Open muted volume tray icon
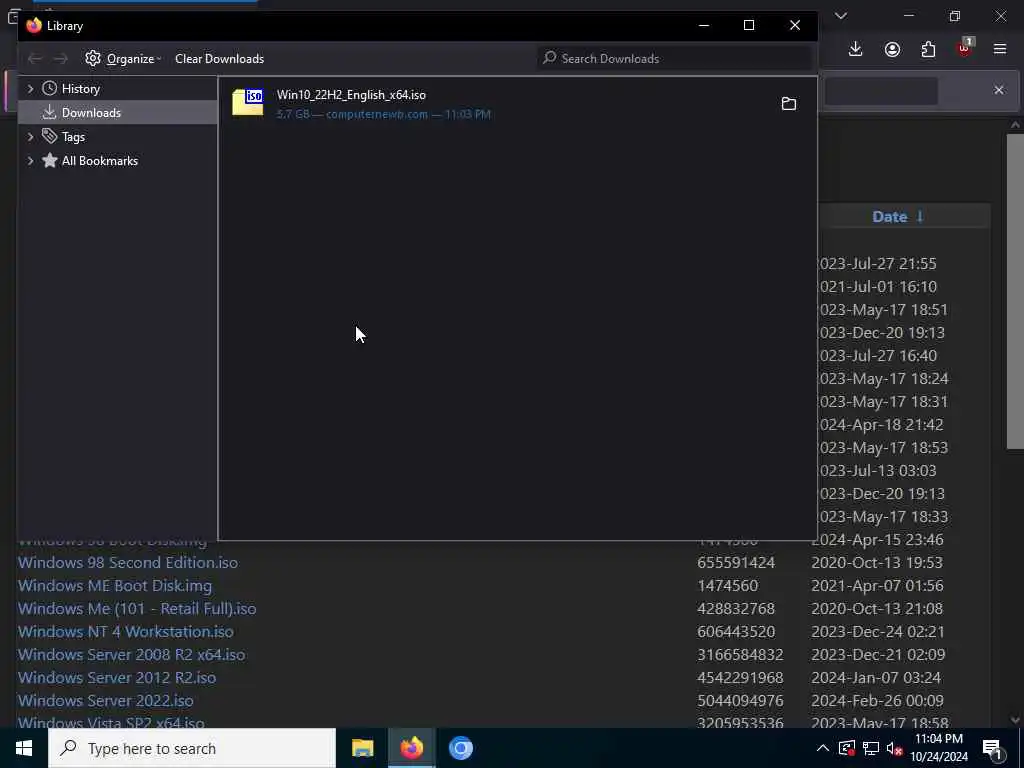 894,748
